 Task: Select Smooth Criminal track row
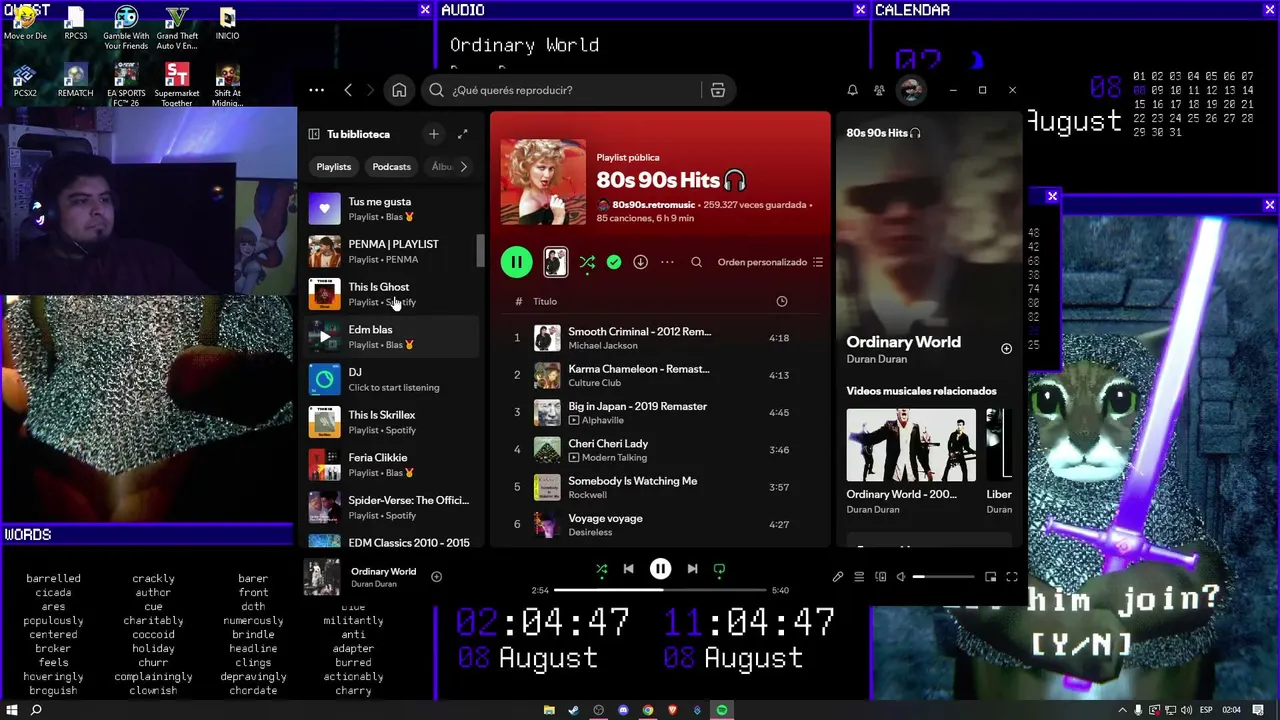660,338
